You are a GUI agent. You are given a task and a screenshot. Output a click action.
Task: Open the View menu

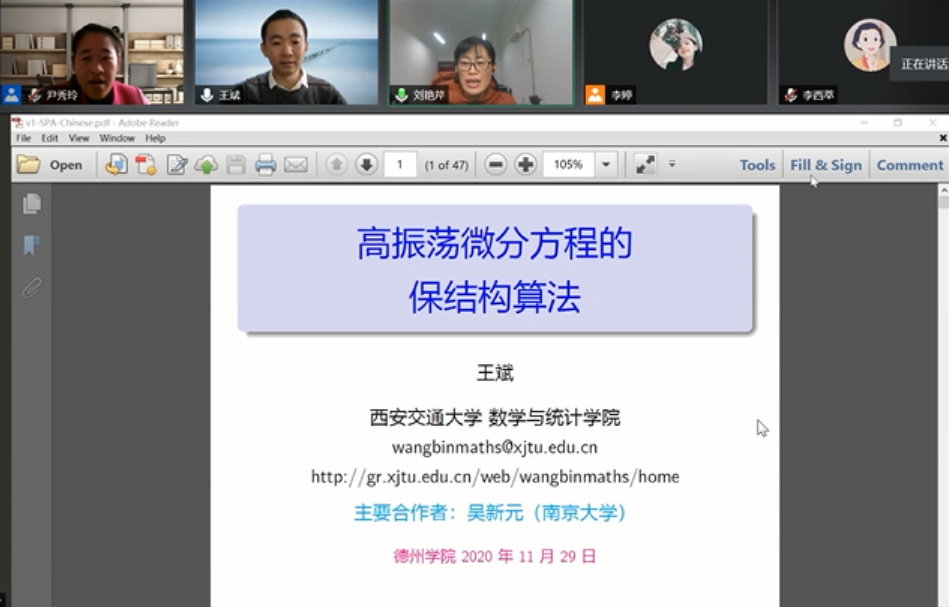[x=79, y=138]
